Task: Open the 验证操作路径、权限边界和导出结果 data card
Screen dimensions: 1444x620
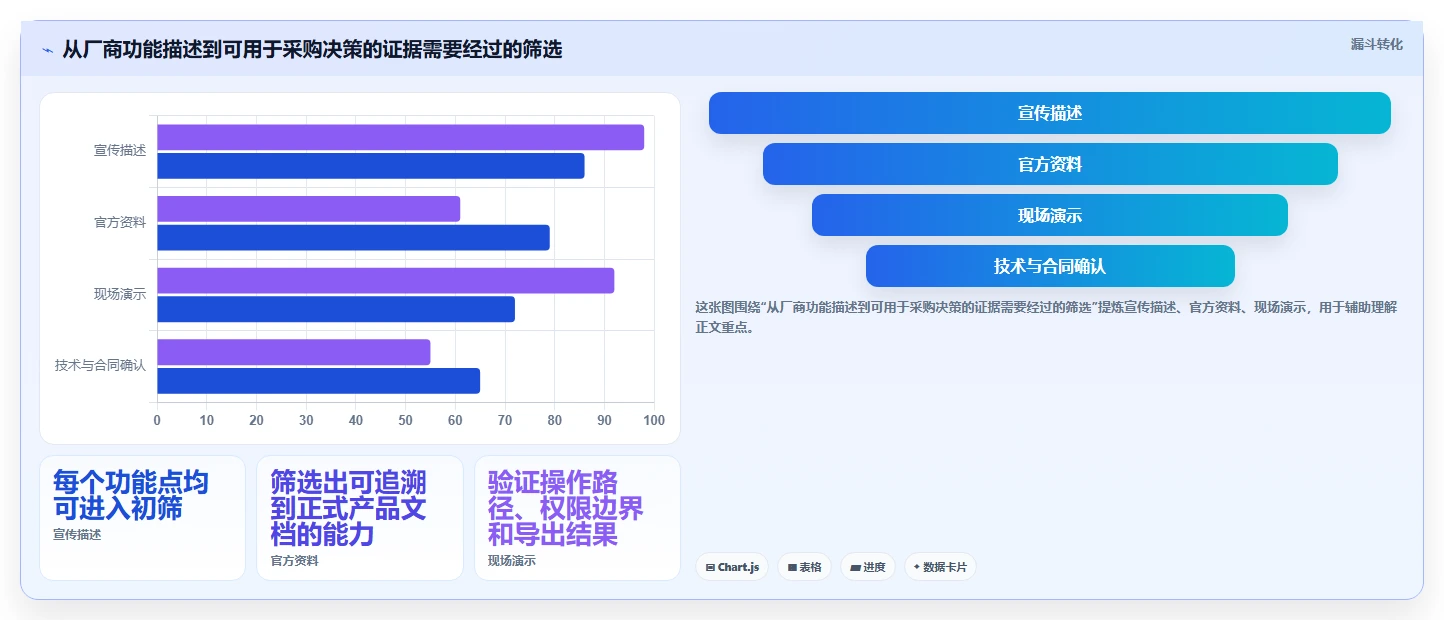Action: (577, 518)
